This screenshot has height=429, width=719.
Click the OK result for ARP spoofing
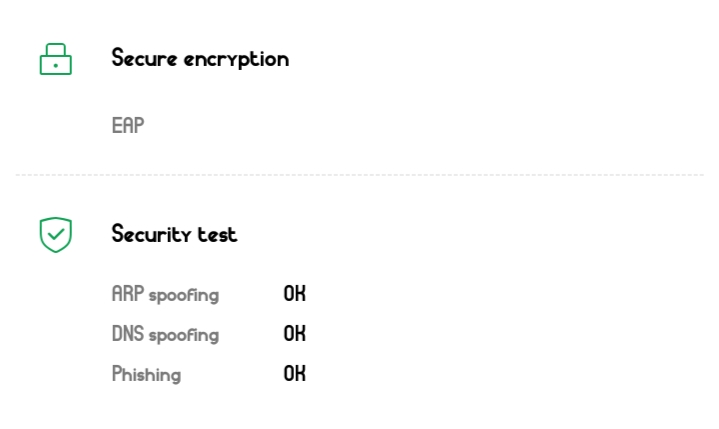coord(294,294)
